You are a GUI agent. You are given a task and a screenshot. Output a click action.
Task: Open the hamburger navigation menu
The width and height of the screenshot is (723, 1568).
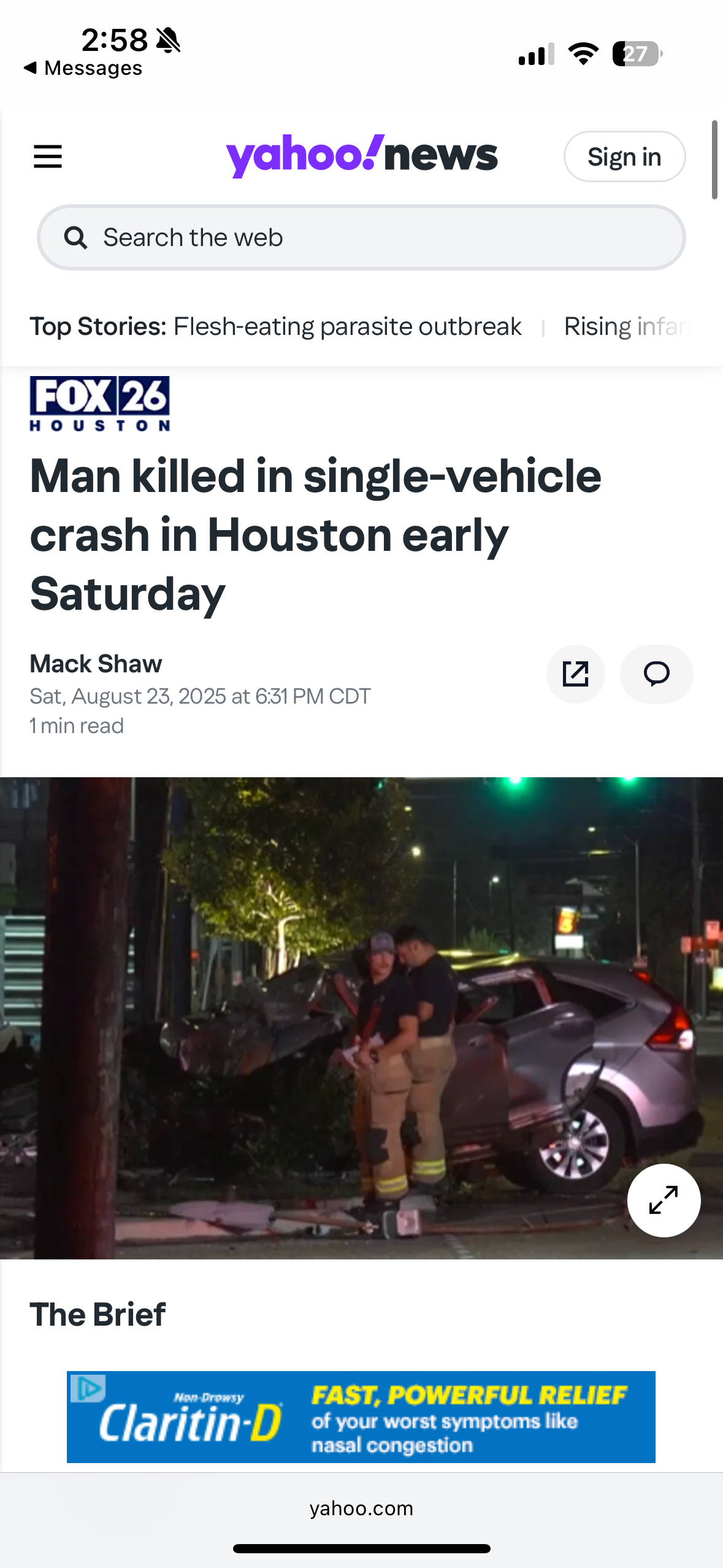[48, 156]
